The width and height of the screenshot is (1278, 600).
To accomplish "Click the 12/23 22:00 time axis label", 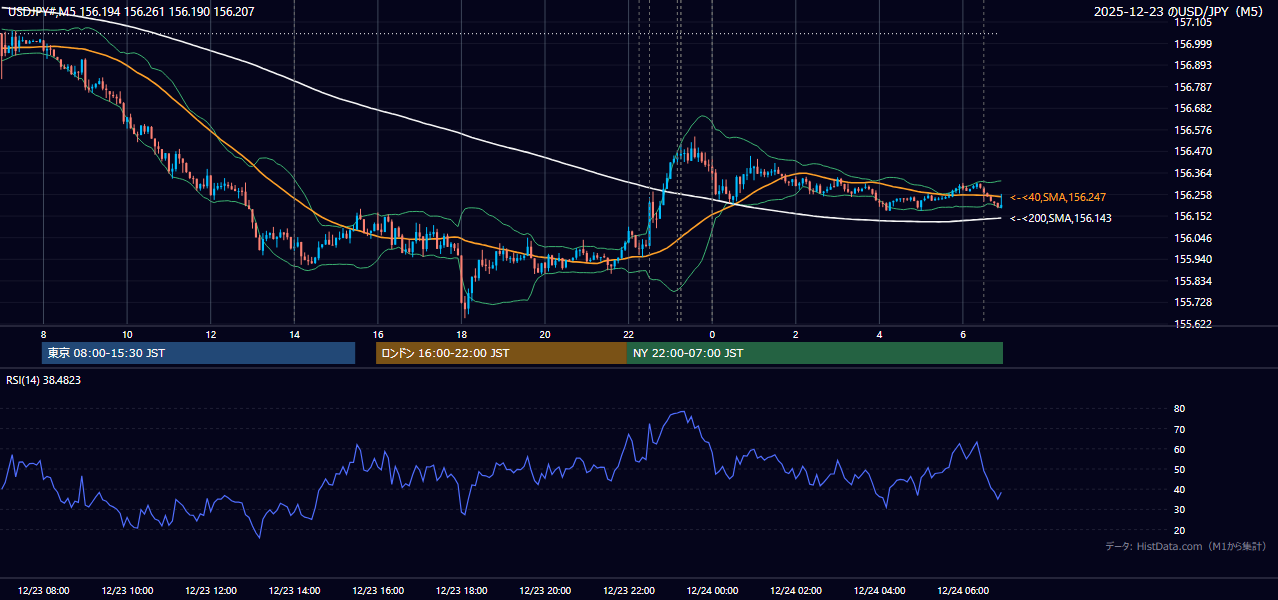I will click(628, 591).
